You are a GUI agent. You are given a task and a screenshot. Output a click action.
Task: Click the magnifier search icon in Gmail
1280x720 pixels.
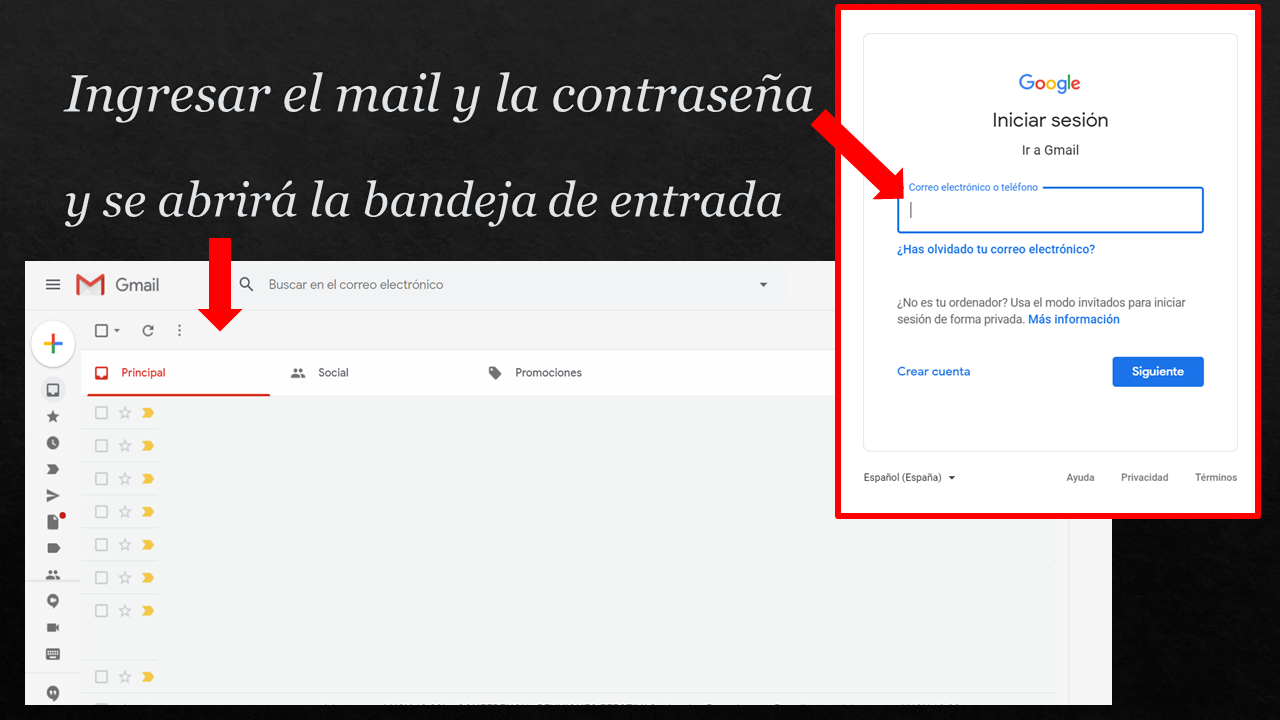coord(247,285)
